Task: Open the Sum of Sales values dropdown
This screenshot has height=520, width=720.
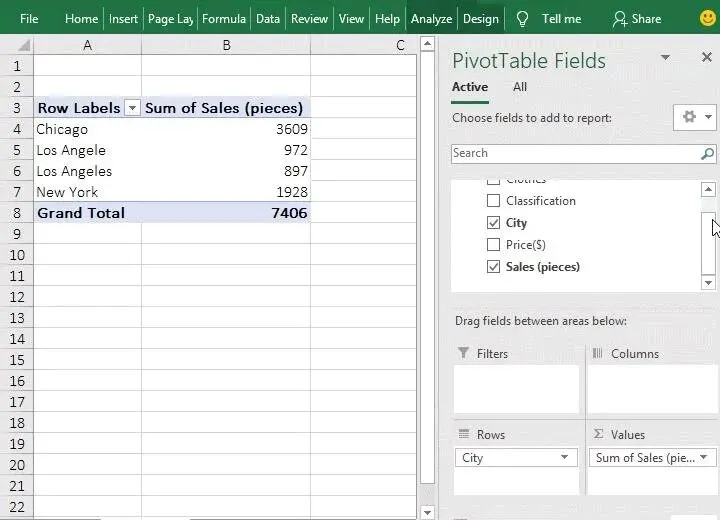Action: pos(704,458)
